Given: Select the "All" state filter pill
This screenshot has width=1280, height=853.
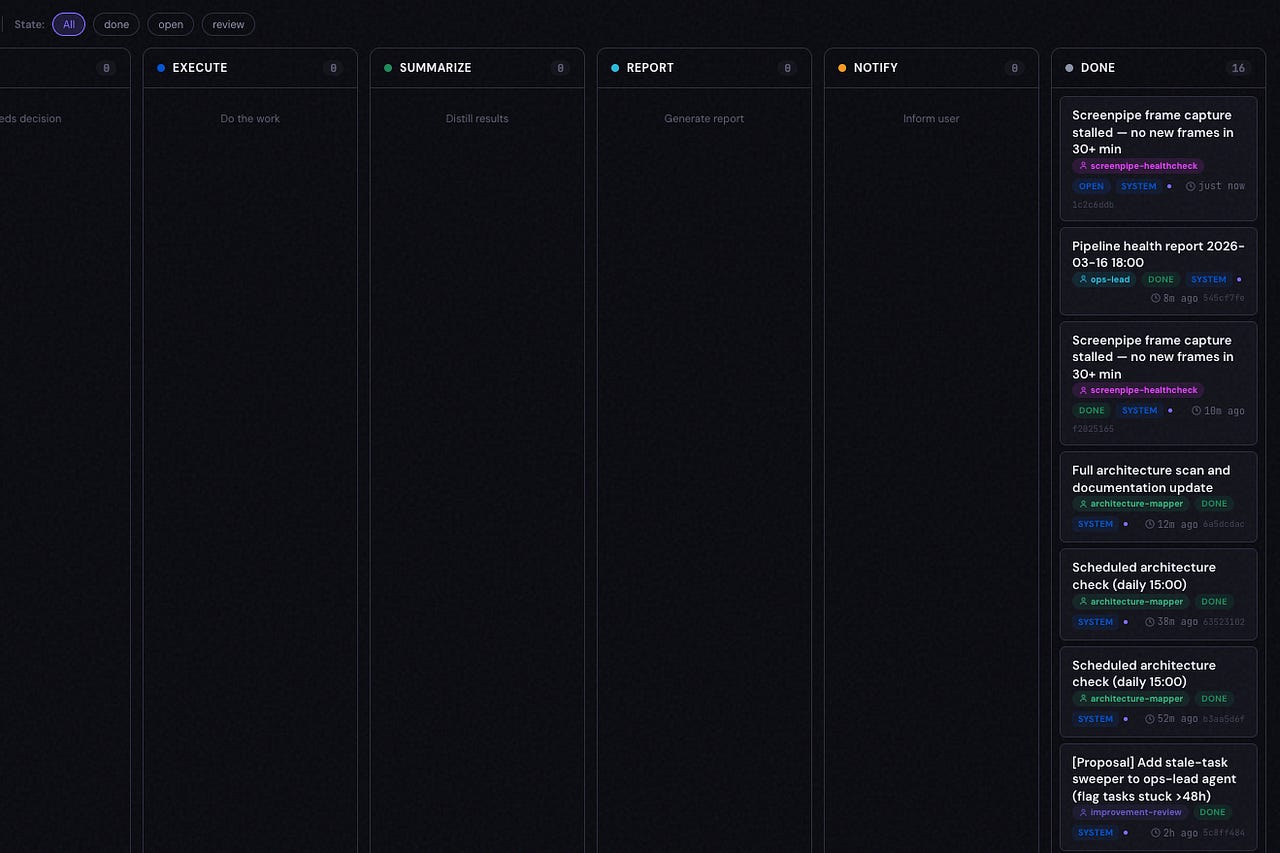Looking at the screenshot, I should click(69, 24).
